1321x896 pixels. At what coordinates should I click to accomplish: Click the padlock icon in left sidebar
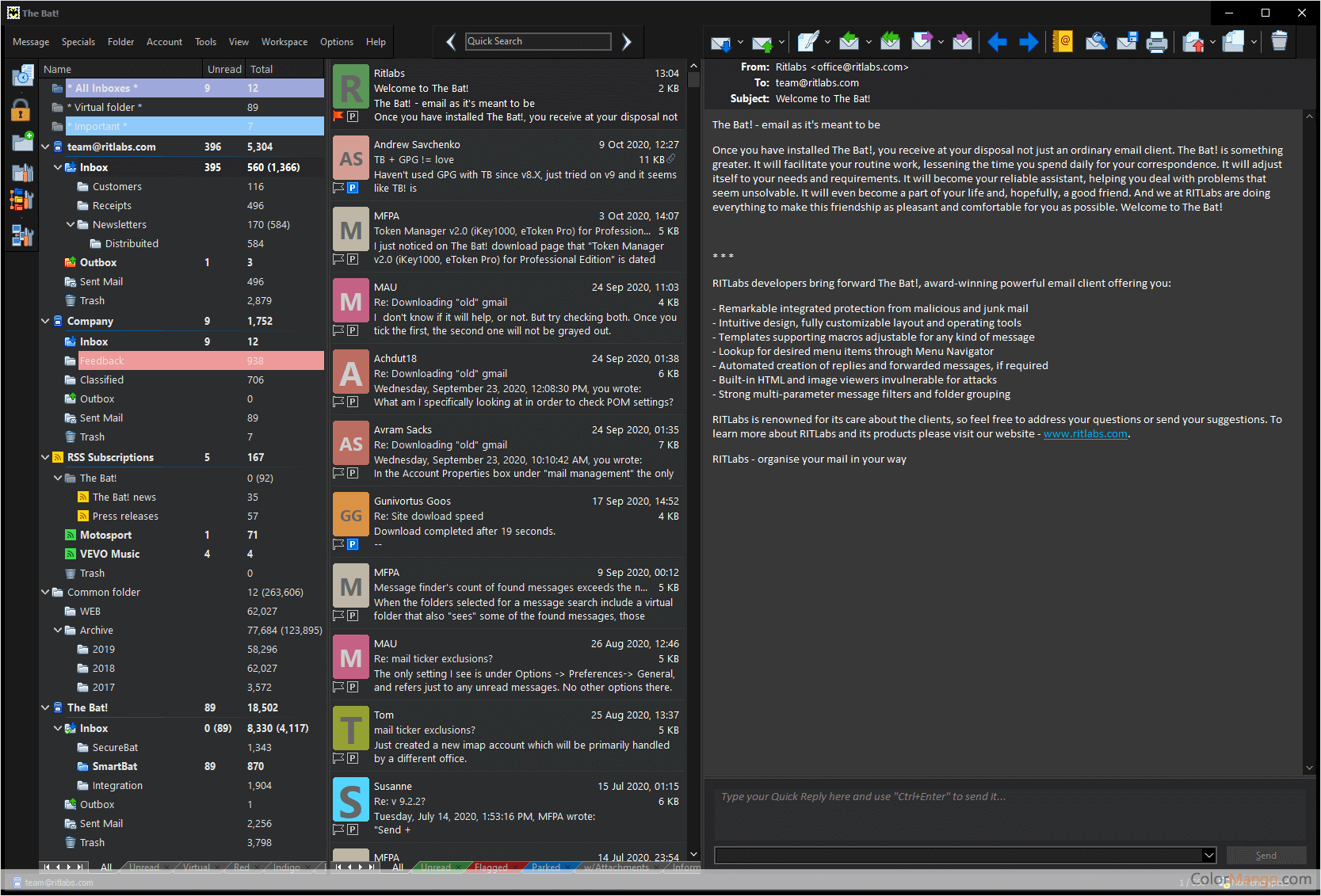[x=21, y=111]
